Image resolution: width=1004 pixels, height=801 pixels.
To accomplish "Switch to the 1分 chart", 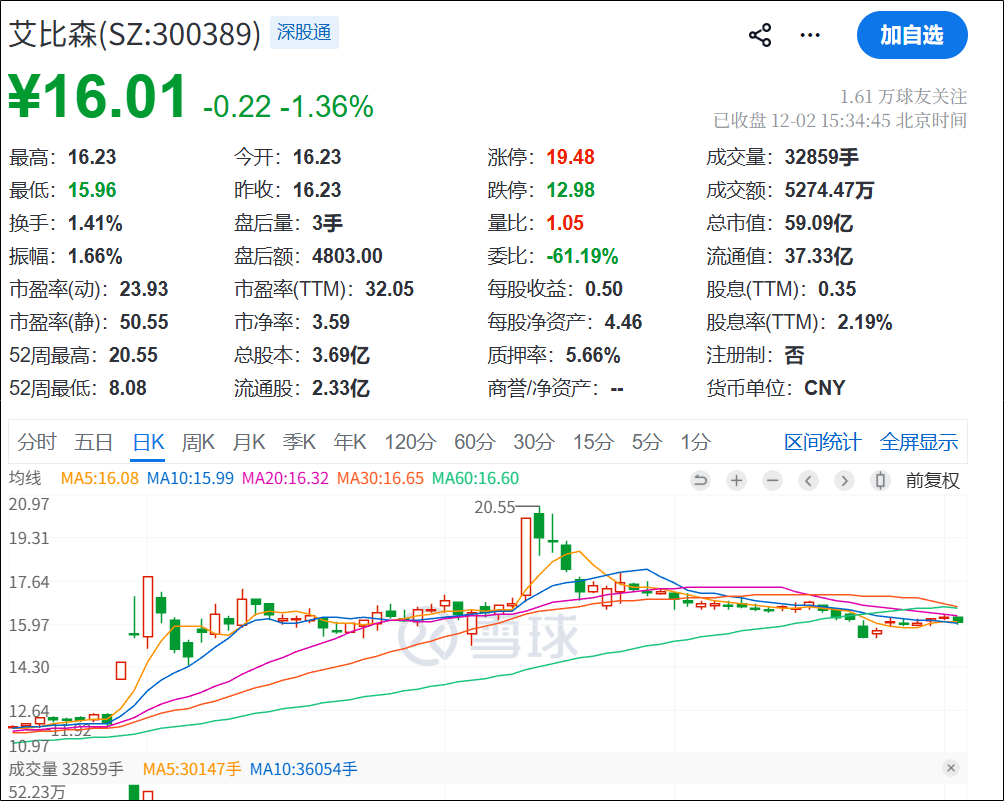I will [695, 442].
